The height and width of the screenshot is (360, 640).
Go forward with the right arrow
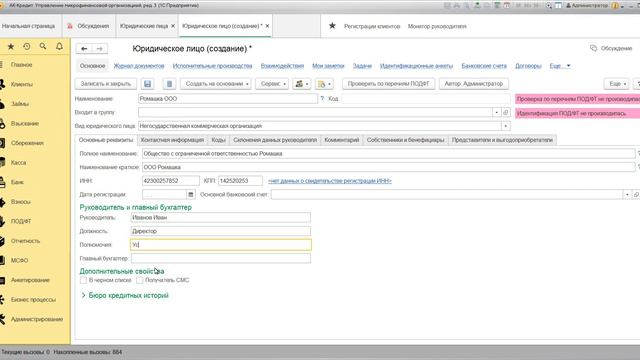[x=100, y=49]
